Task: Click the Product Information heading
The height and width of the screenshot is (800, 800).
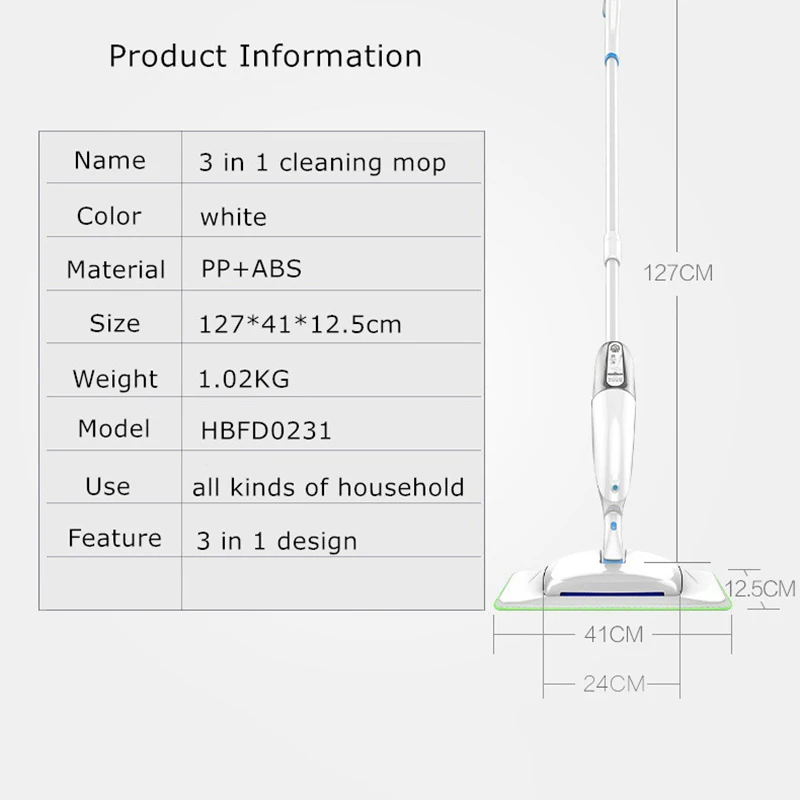Action: tap(265, 56)
